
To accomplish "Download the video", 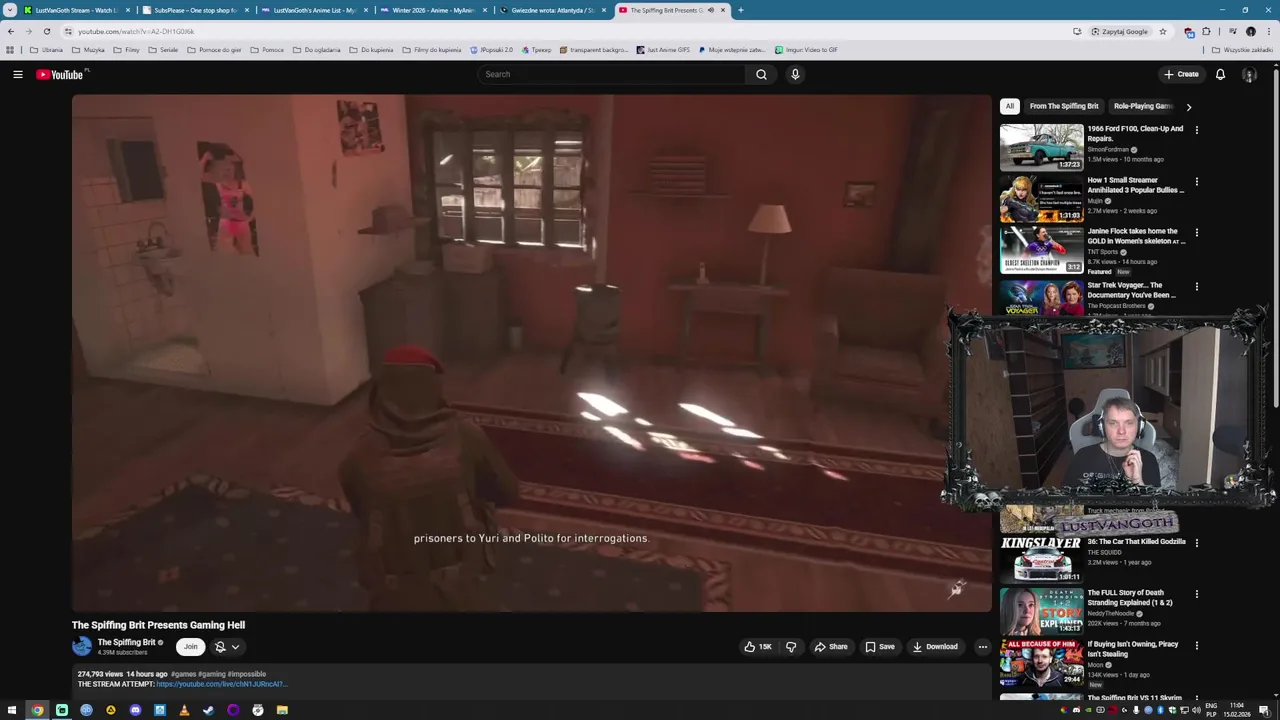I will tap(935, 647).
